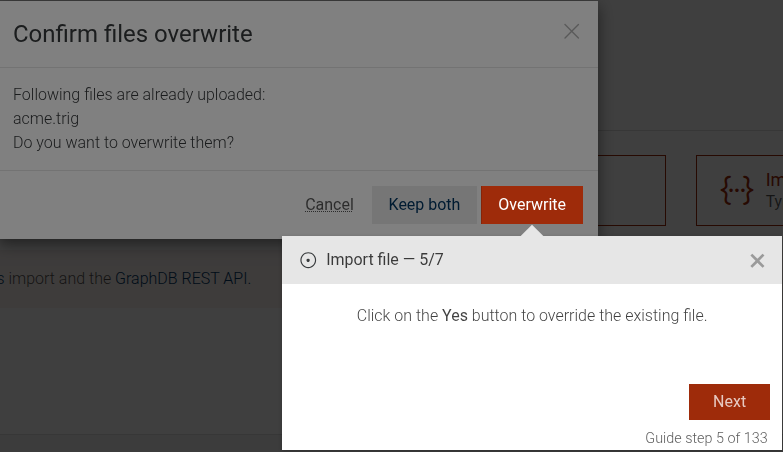Click the bold Yes word in guide
The width and height of the screenshot is (783, 452).
coord(454,316)
